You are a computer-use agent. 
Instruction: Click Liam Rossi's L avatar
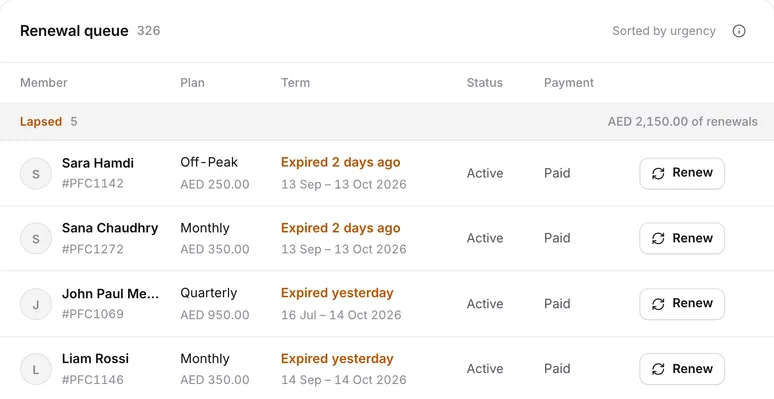pyautogui.click(x=36, y=369)
